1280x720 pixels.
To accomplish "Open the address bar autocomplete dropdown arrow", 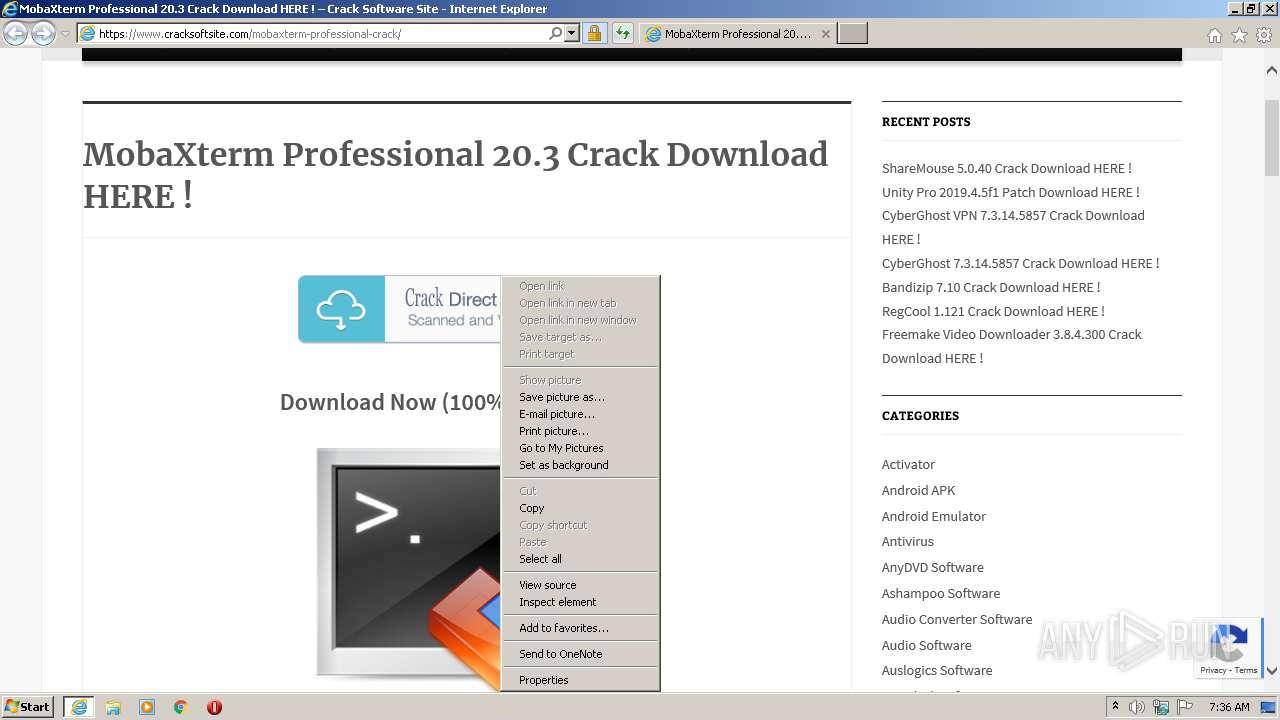I will pyautogui.click(x=572, y=33).
